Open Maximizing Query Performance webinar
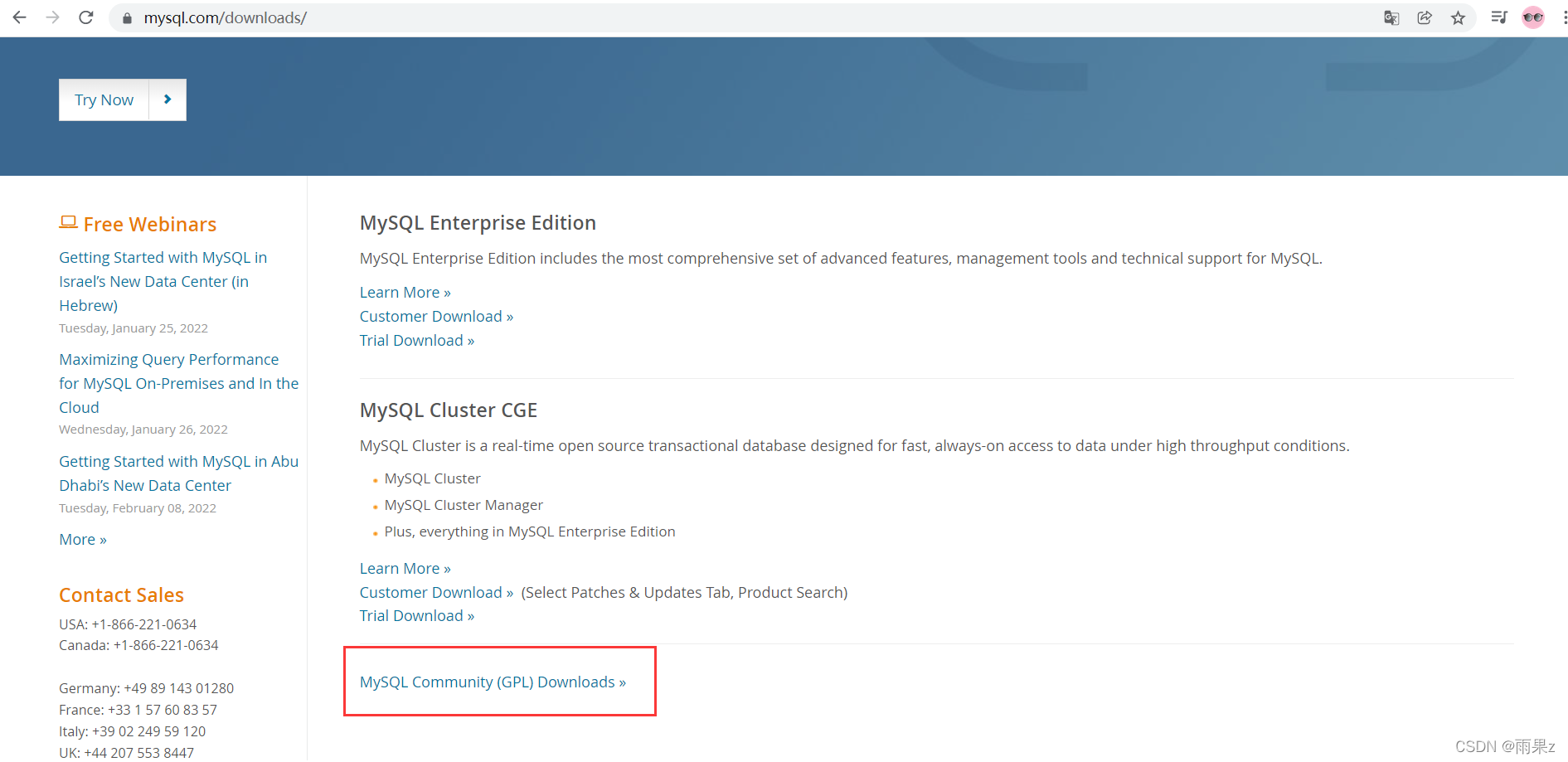 (179, 383)
